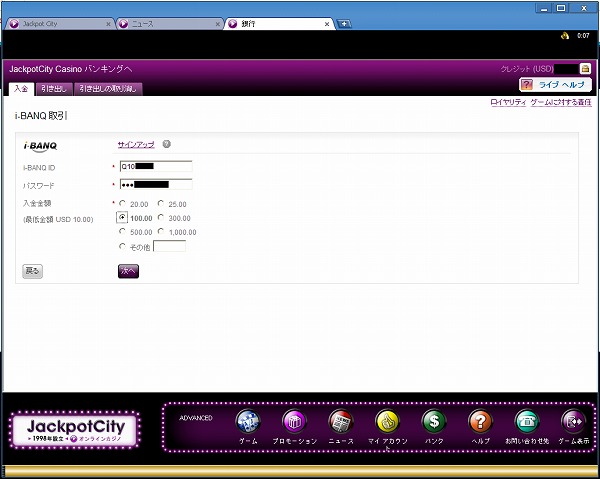
Task: Switch to the 銀行 browser tab
Action: click(x=279, y=24)
